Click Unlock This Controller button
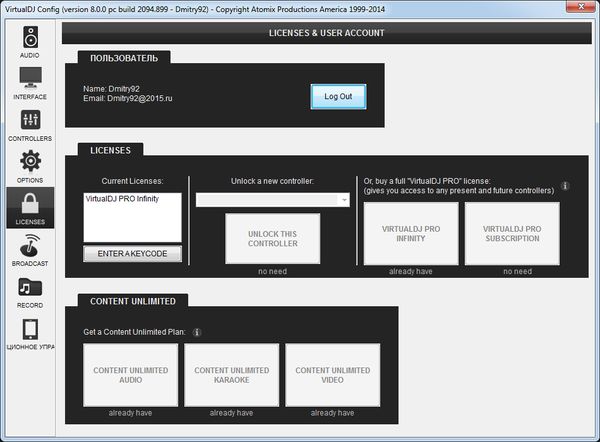The width and height of the screenshot is (600, 442). (272, 239)
